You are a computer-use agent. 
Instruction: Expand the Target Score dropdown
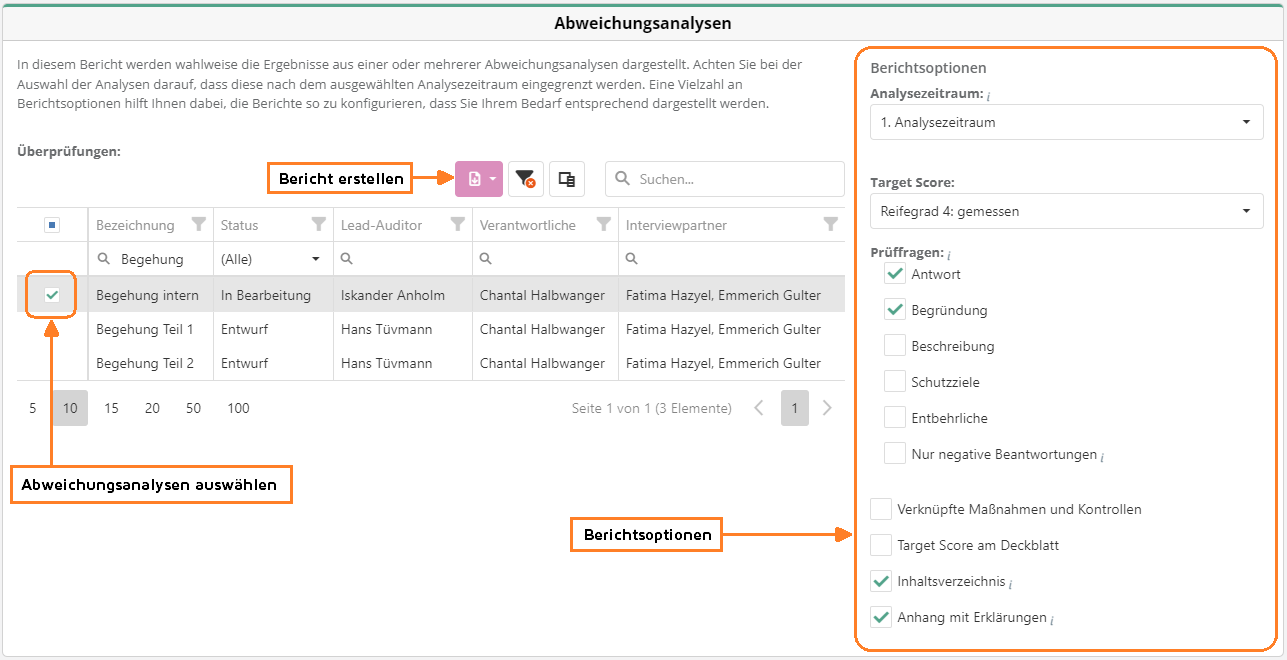coord(1066,211)
